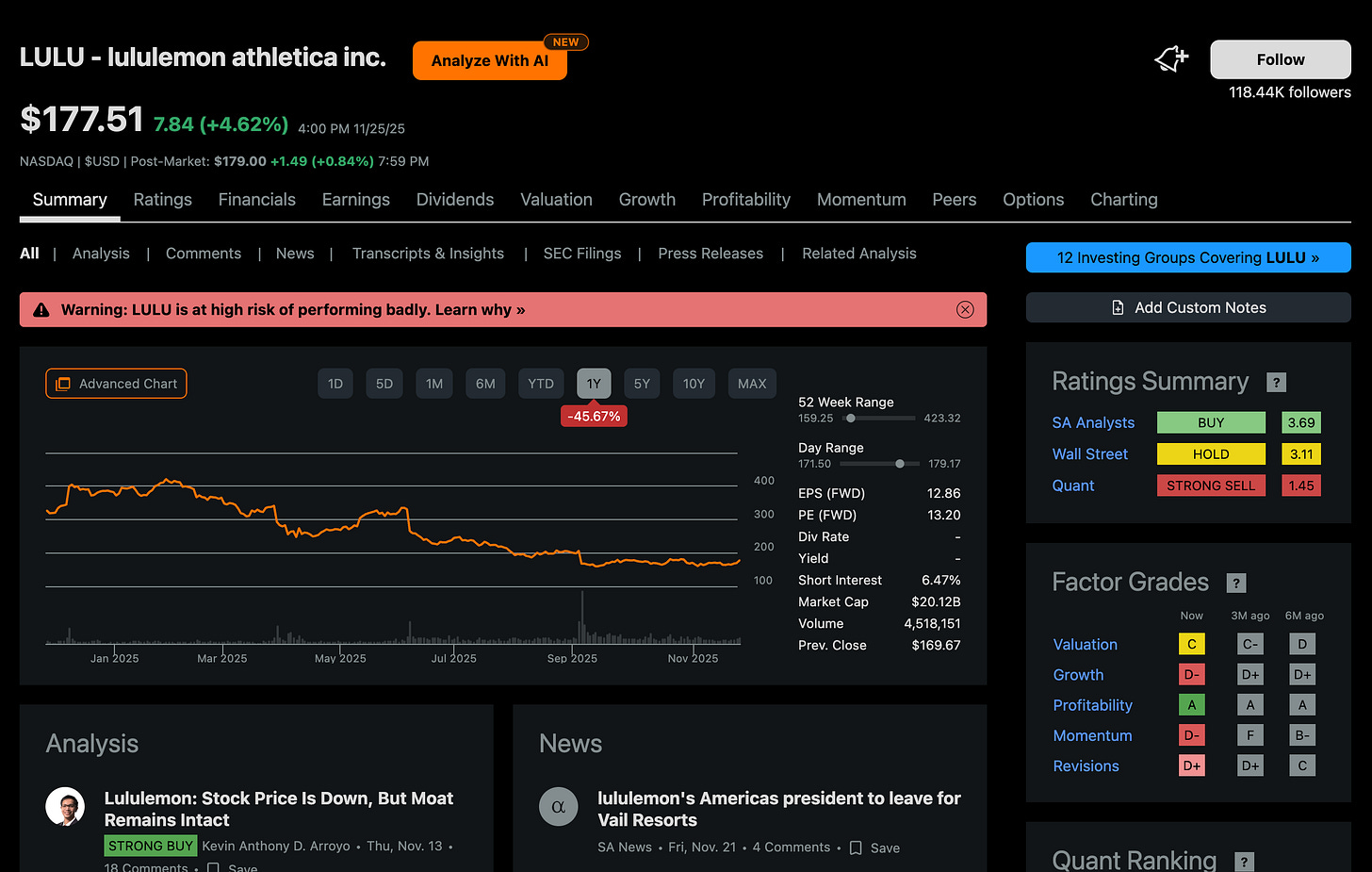Open Factor Grades help question mark

point(1236,583)
